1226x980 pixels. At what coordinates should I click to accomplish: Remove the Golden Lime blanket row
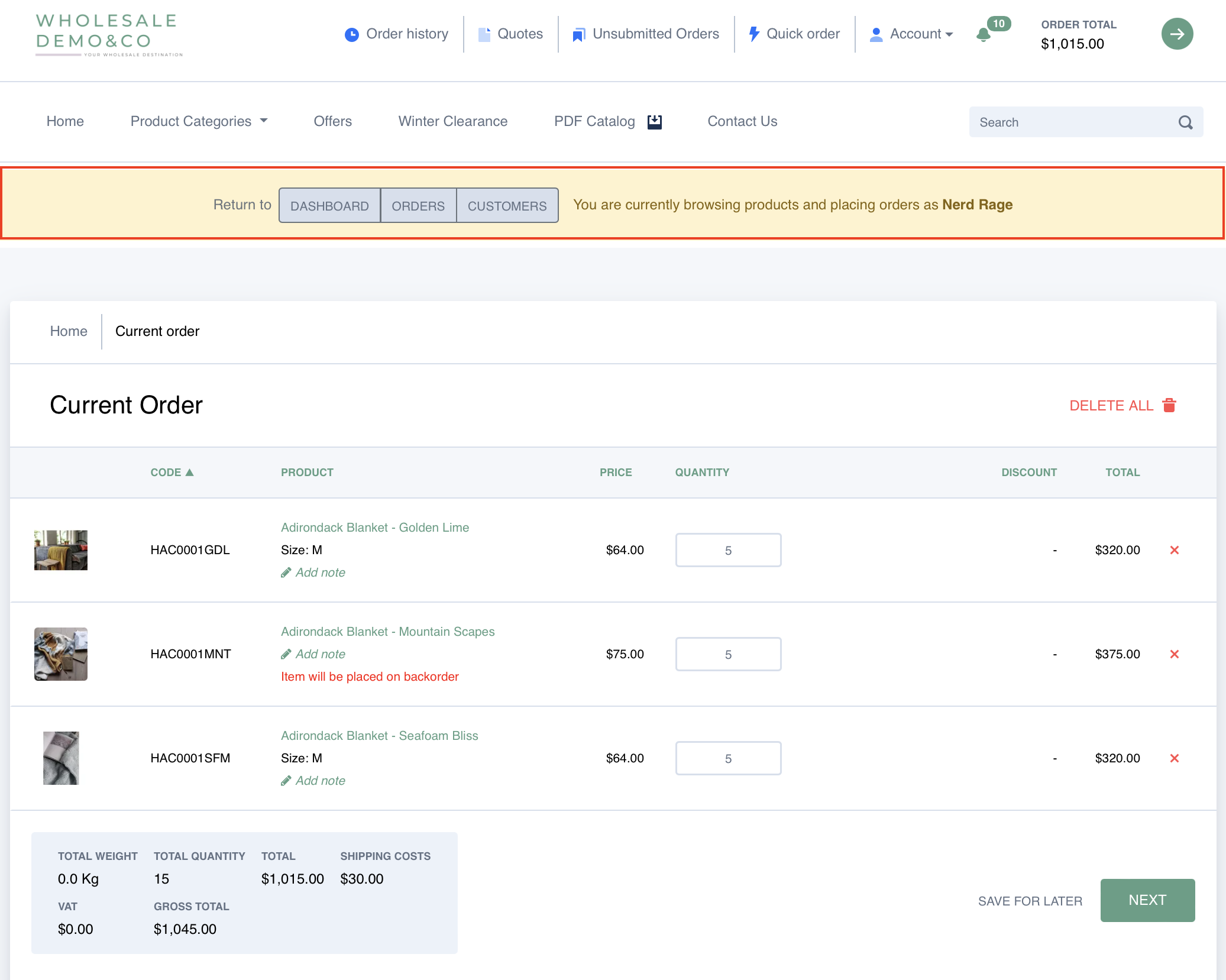coord(1175,550)
